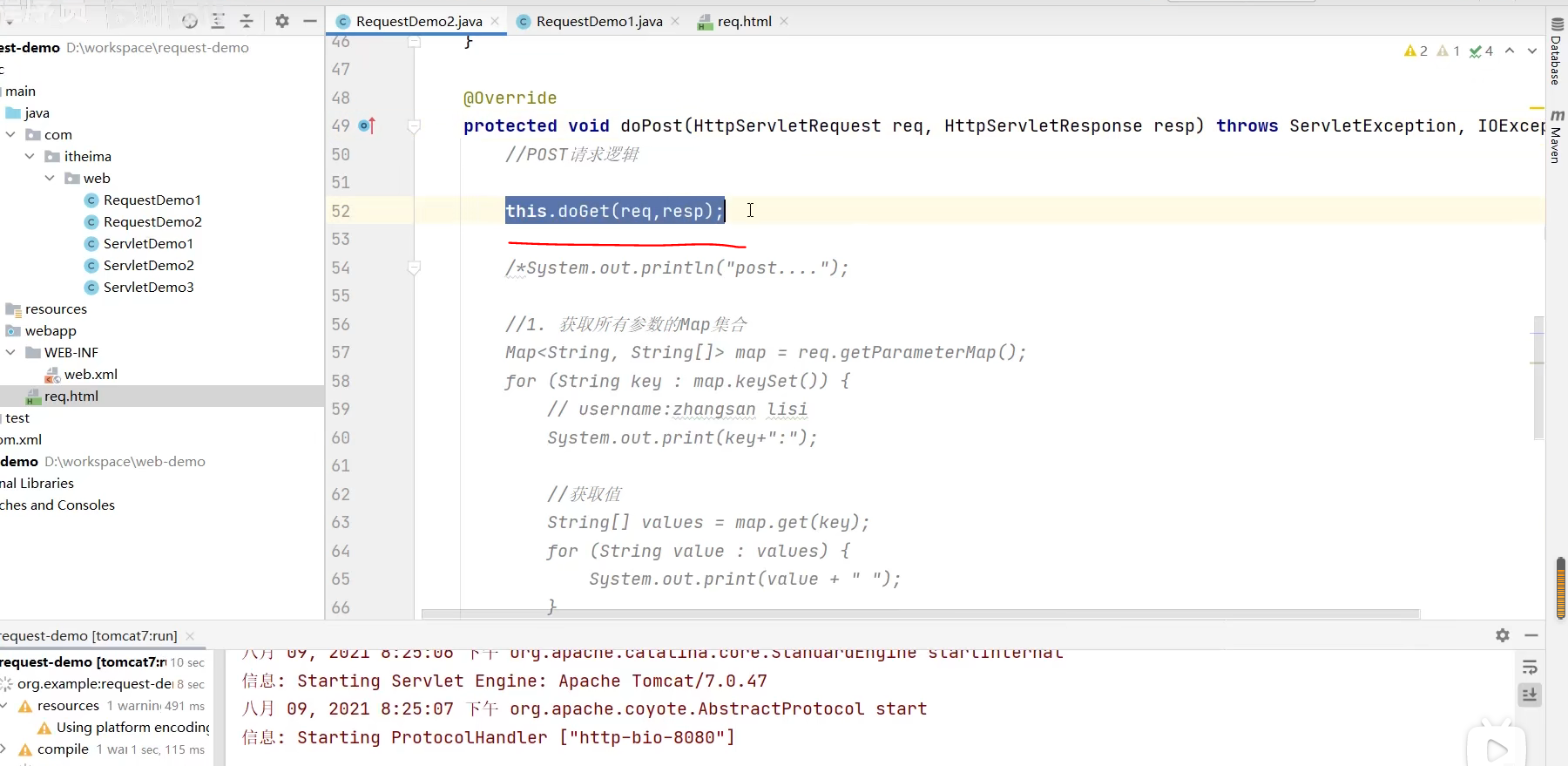Click the play button overlay

click(x=1497, y=749)
